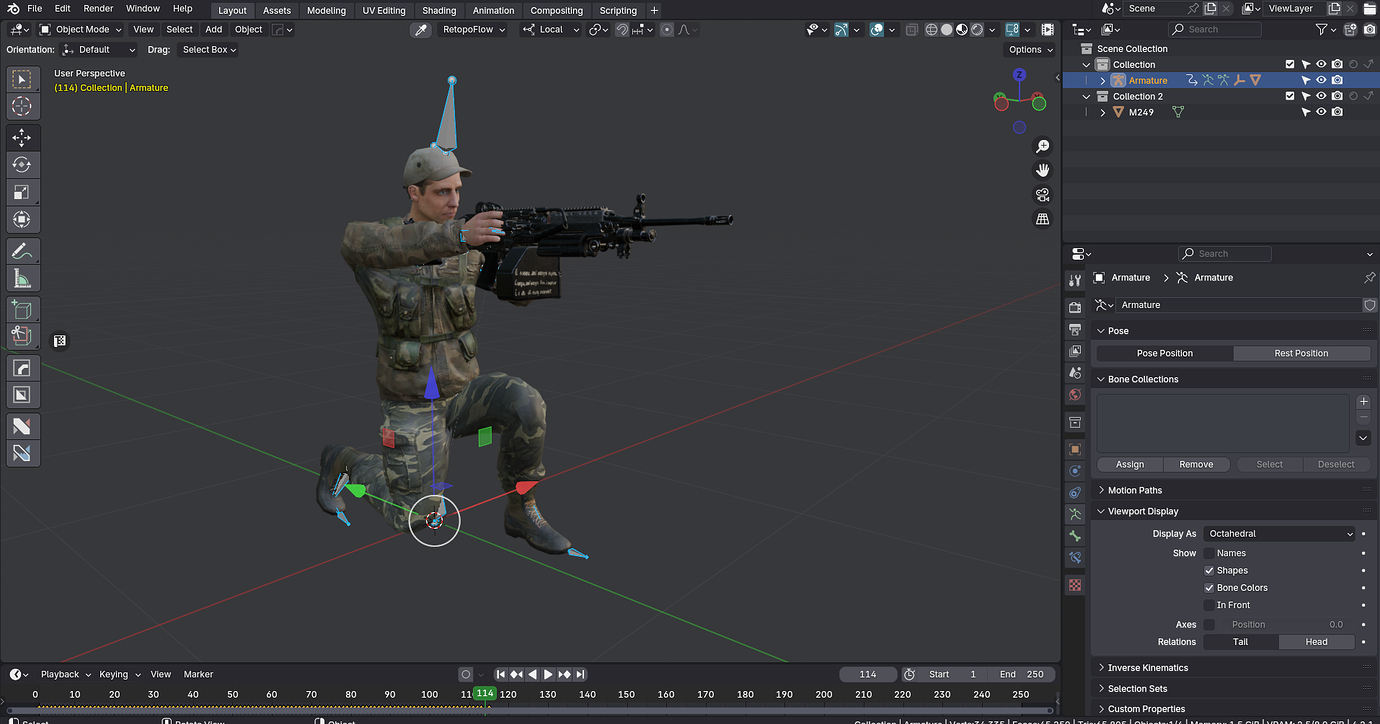Image resolution: width=1380 pixels, height=724 pixels.
Task: Pick the Measure ruler tool
Action: 22,278
